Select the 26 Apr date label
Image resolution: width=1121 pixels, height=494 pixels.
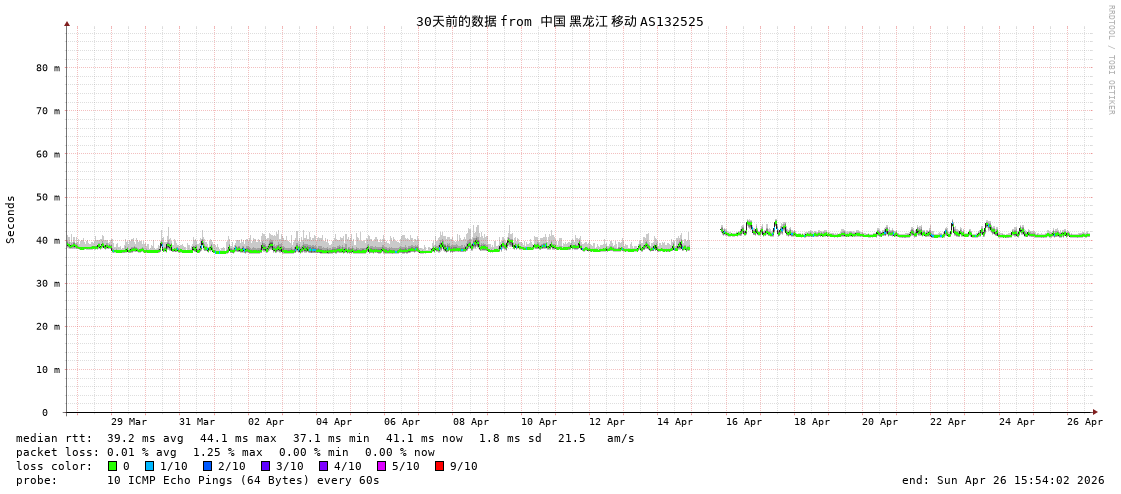[1085, 422]
